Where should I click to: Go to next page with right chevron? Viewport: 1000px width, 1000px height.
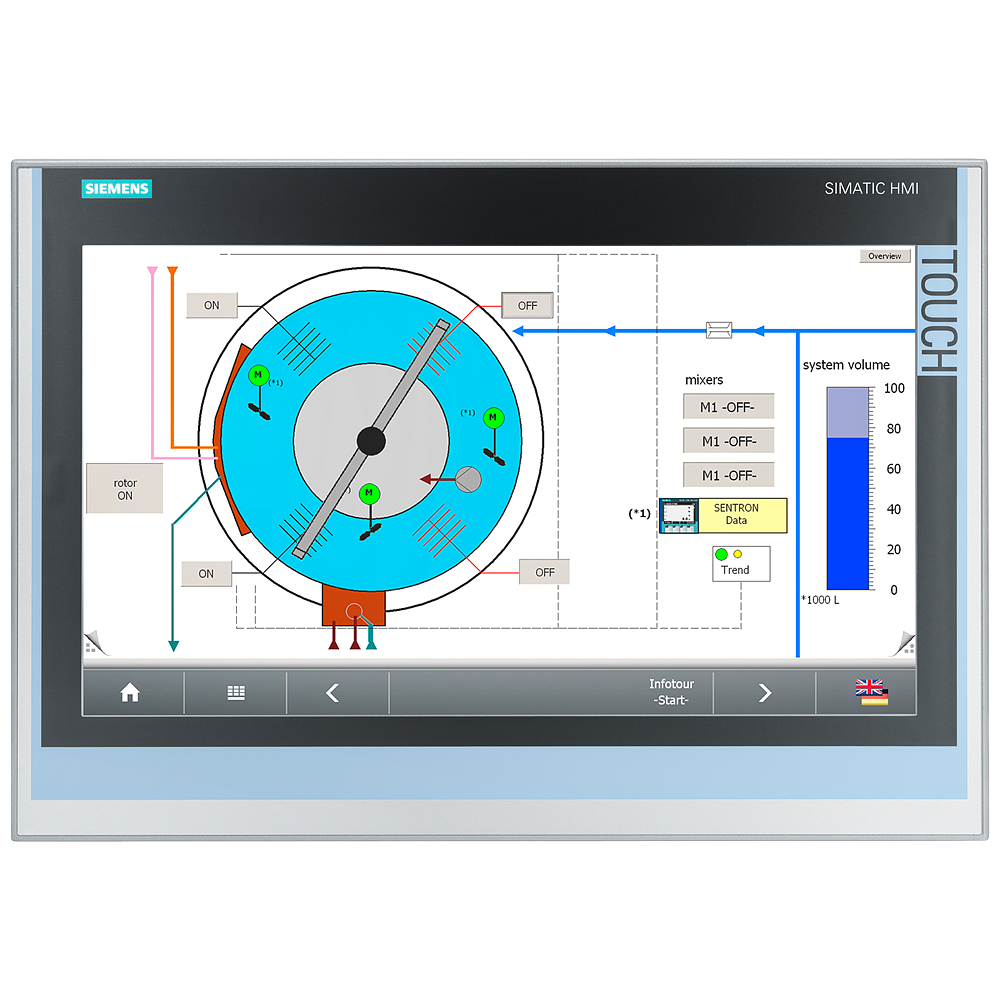click(x=765, y=693)
